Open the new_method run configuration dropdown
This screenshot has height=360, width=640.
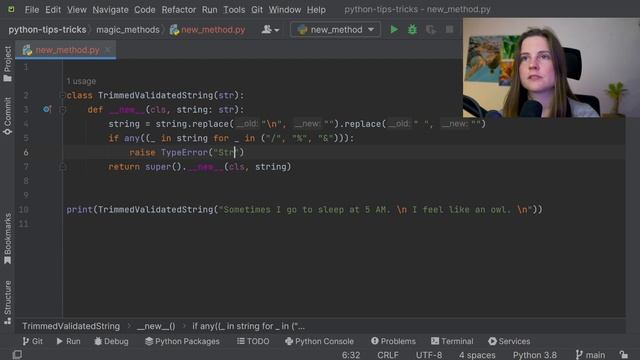click(336, 29)
